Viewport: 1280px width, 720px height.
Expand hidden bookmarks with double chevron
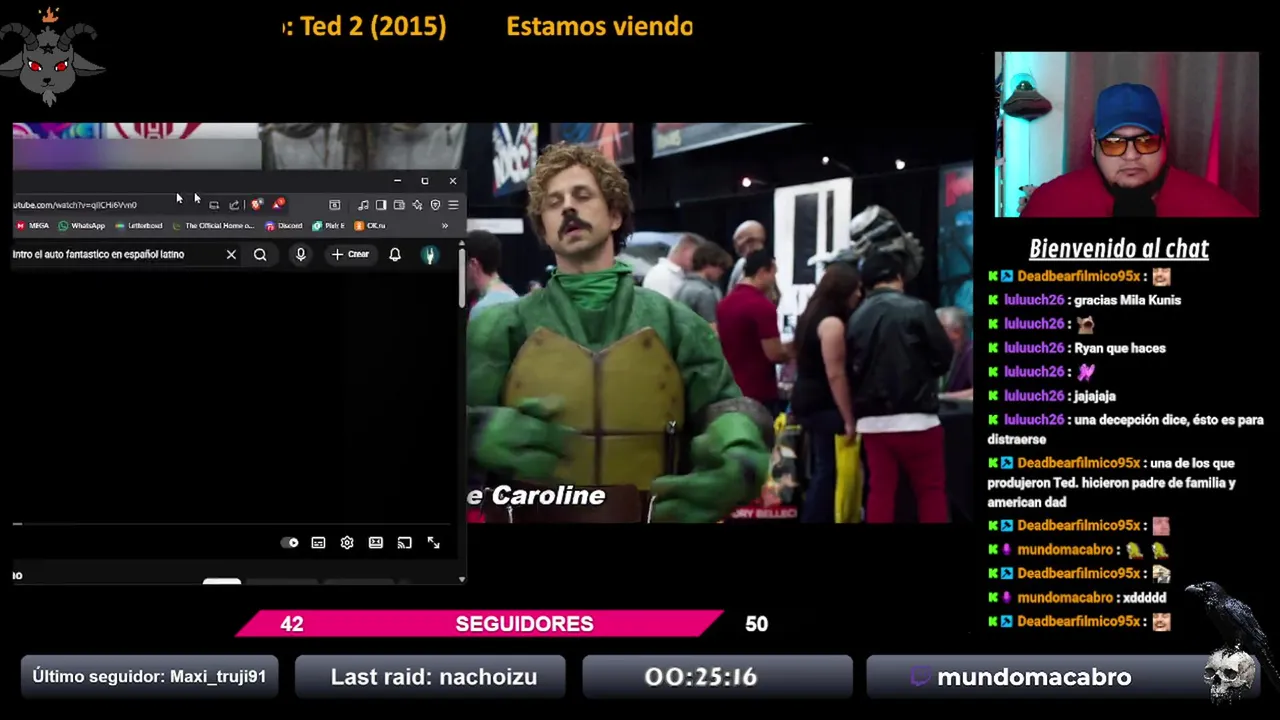click(x=445, y=226)
